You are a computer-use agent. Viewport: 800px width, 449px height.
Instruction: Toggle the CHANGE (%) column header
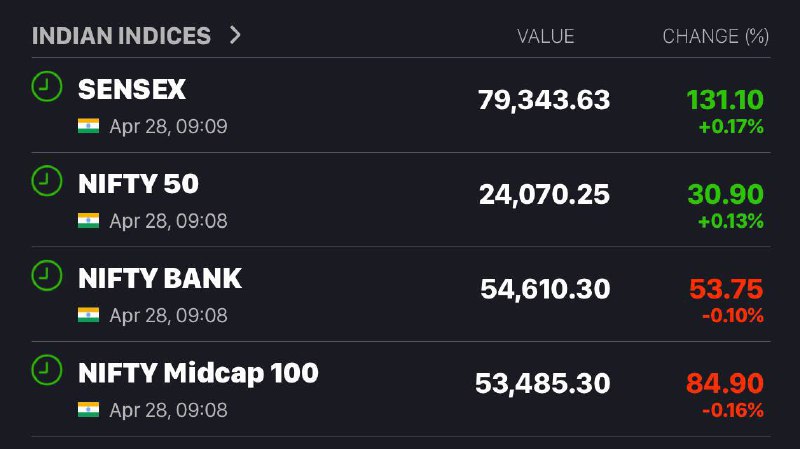click(715, 36)
